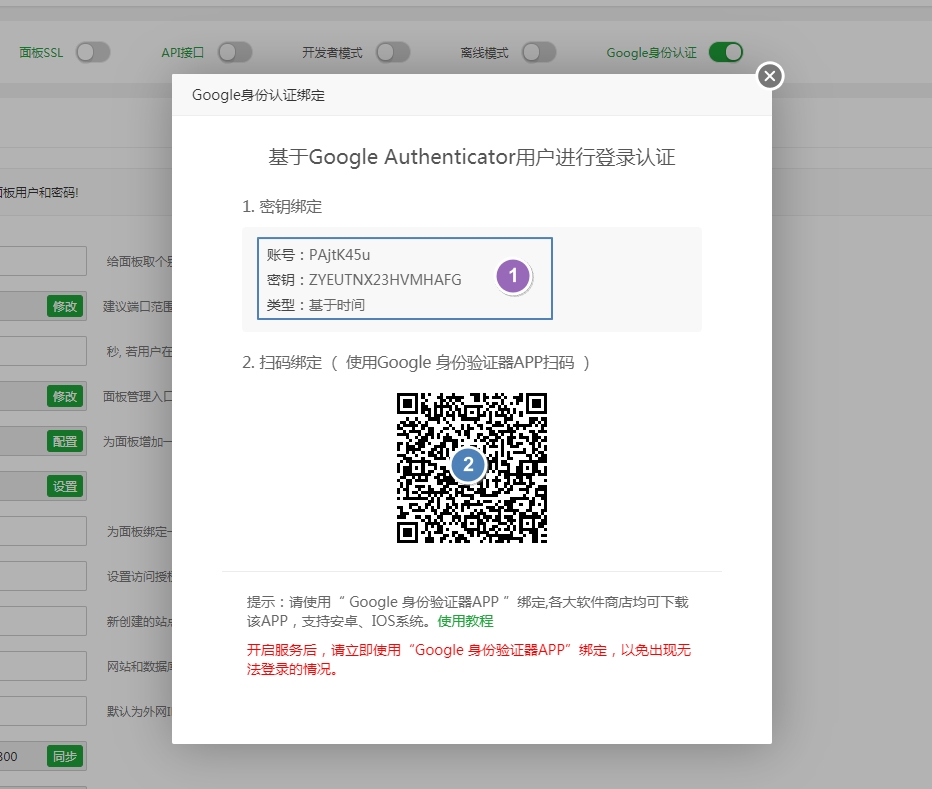
Task: Click the input field beside 秒, 若用户在
Action: pyautogui.click(x=43, y=351)
